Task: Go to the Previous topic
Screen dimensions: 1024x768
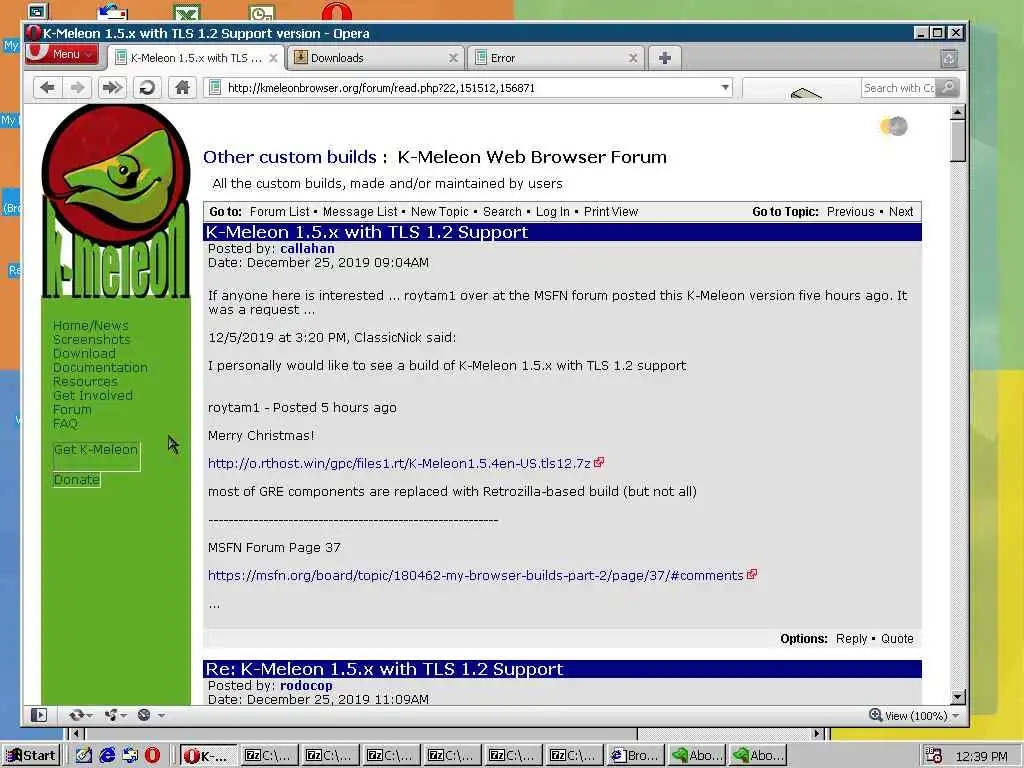Action: click(x=850, y=212)
